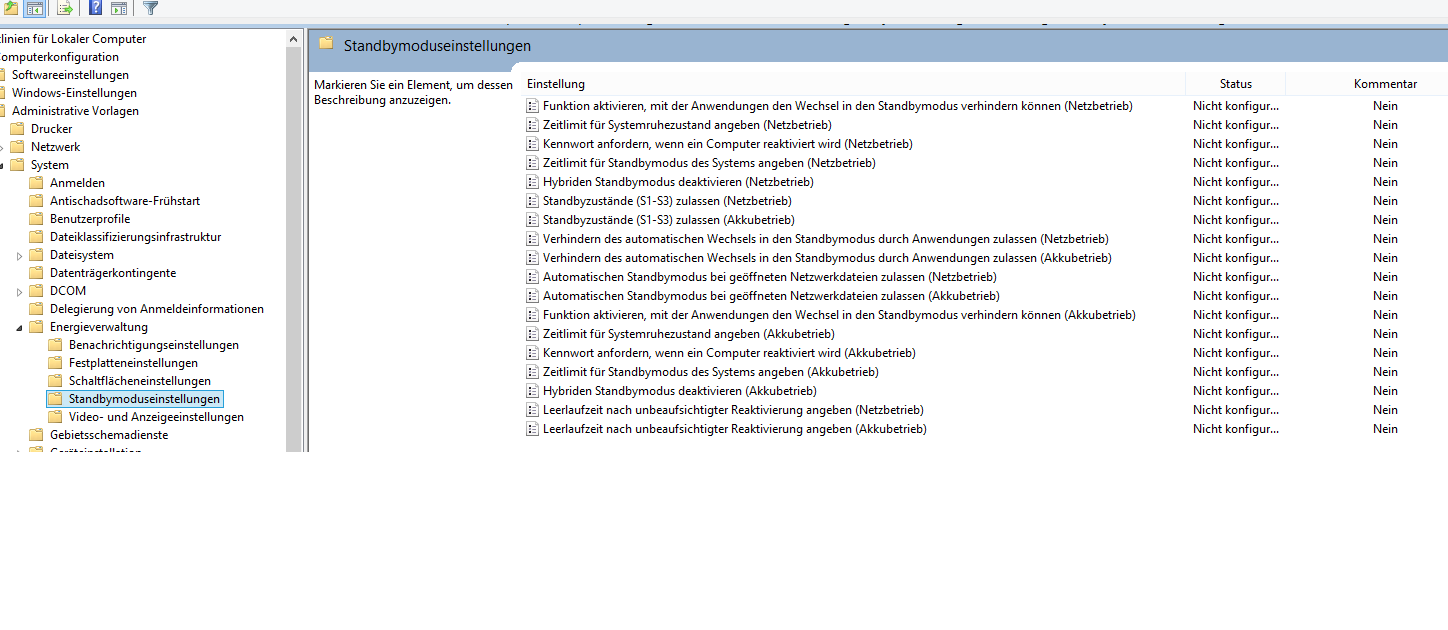Click the folder icon in Standbymoduseinstellungen header
Screen dimensions: 1448x630
326,43
